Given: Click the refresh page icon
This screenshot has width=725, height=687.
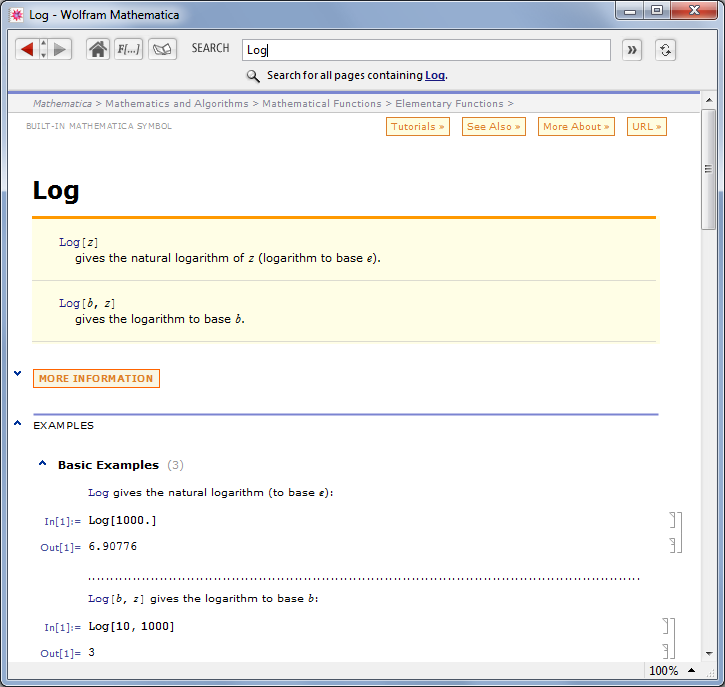Looking at the screenshot, I should point(666,50).
